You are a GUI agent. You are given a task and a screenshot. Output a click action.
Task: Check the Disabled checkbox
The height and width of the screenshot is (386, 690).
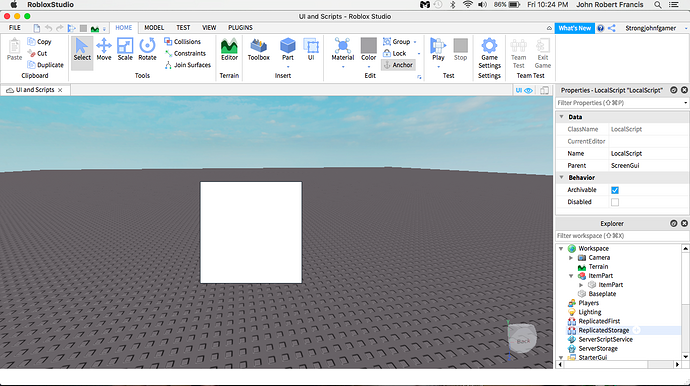(615, 202)
